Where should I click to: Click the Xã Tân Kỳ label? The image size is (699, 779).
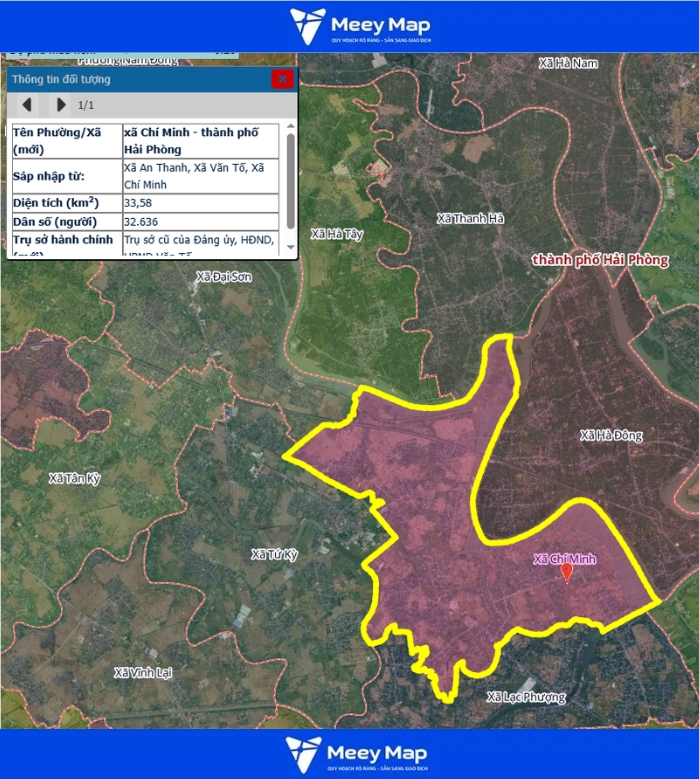(x=75, y=479)
